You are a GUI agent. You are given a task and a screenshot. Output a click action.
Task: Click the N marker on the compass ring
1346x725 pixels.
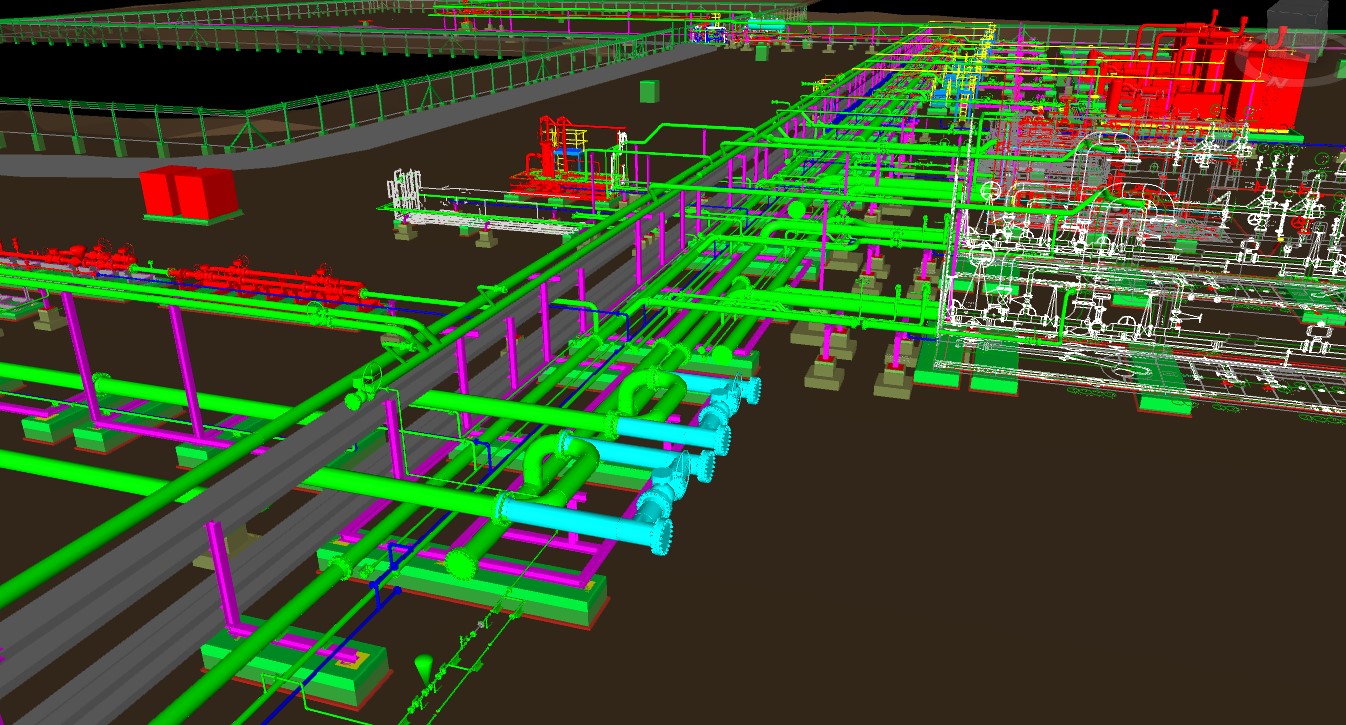tap(1275, 82)
